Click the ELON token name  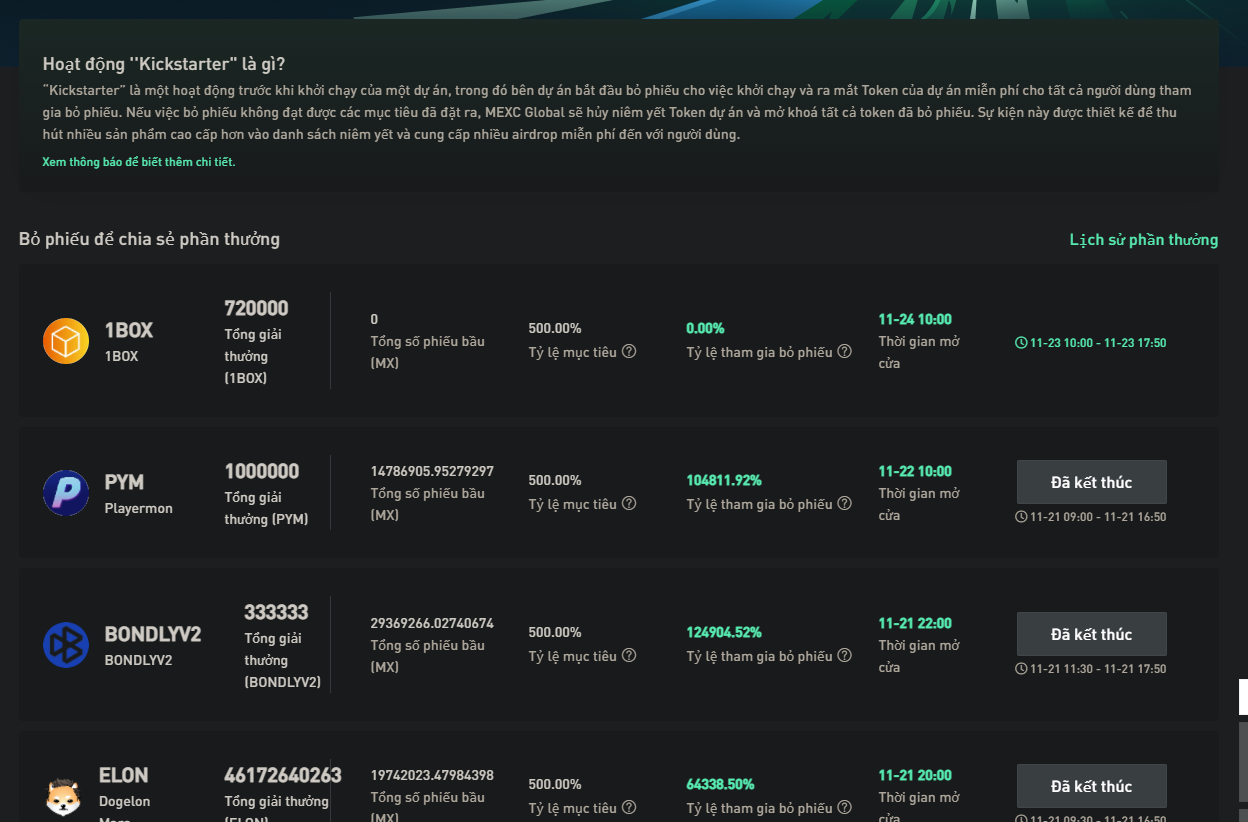coord(124,775)
